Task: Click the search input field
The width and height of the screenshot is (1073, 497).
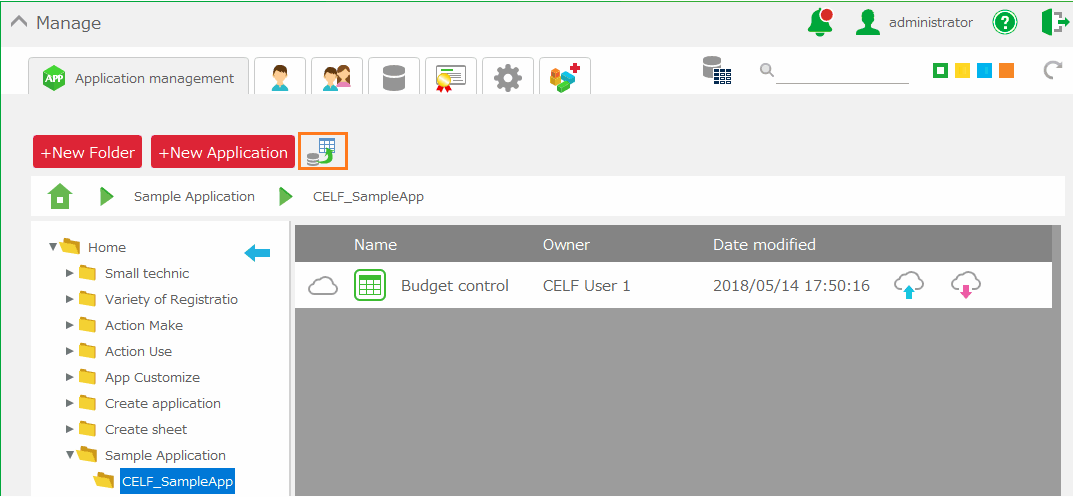Action: [x=842, y=71]
